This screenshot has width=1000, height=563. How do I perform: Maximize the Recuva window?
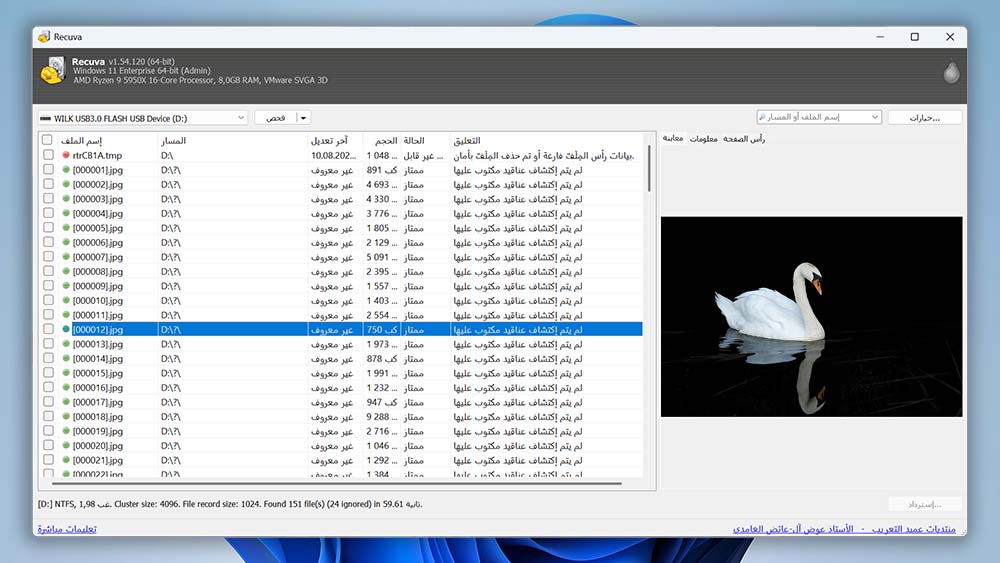coord(915,37)
